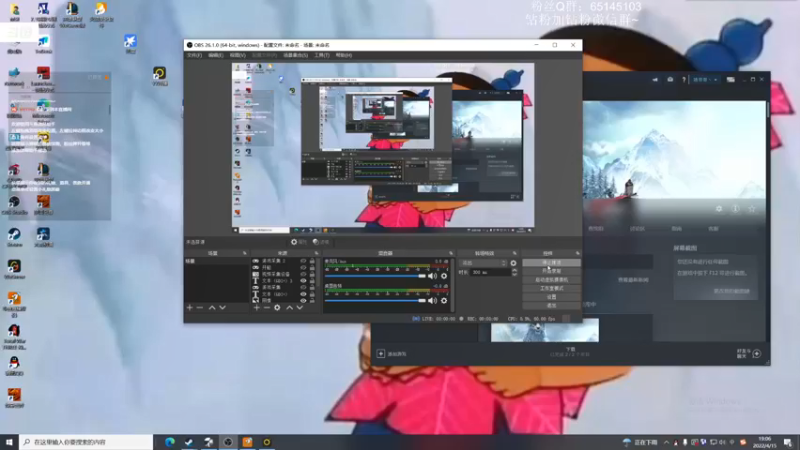Viewport: 800px width, 450px height.
Task: Click 桌面音频 volume slider
Action: (375, 301)
